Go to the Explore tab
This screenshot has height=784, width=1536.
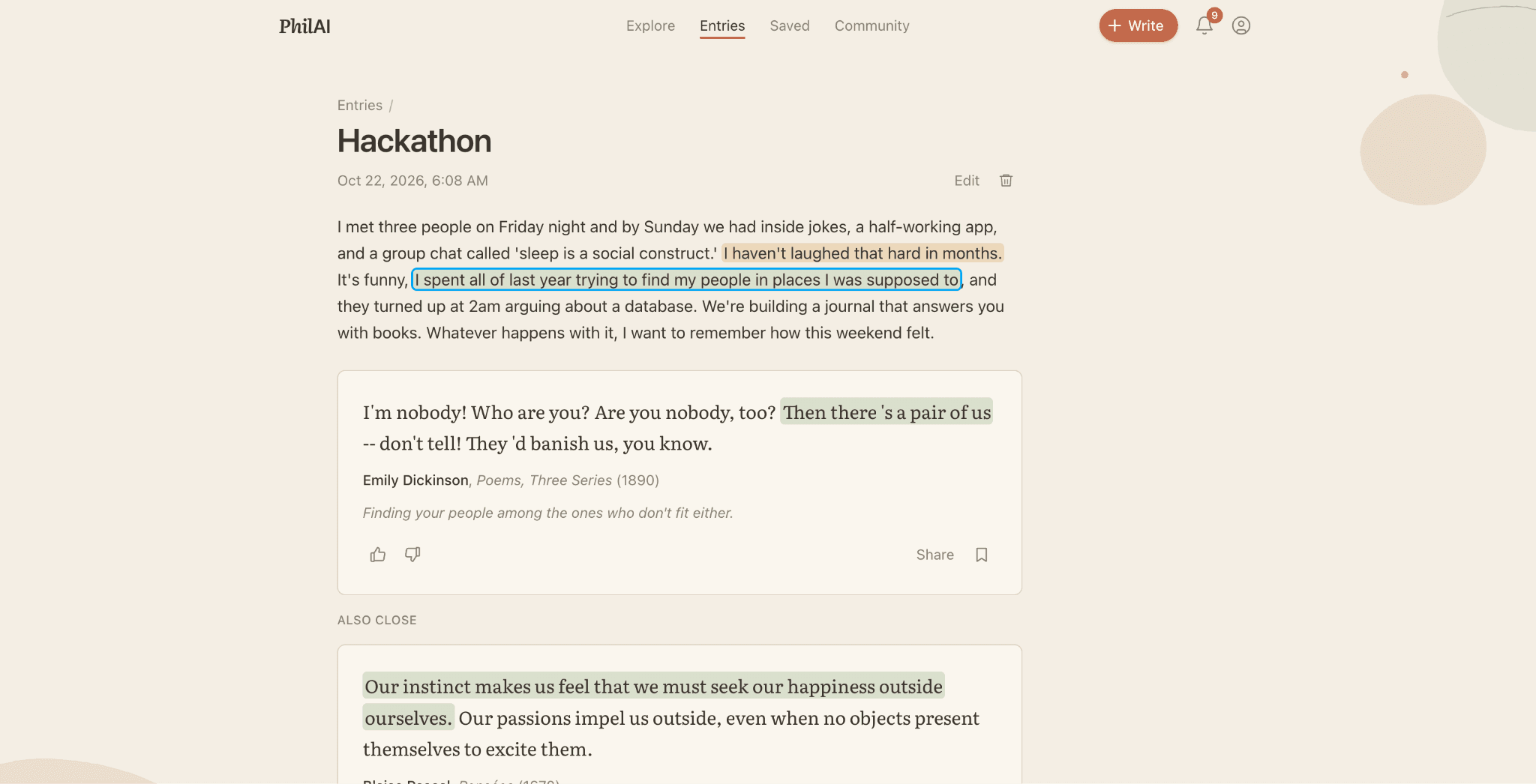(650, 25)
